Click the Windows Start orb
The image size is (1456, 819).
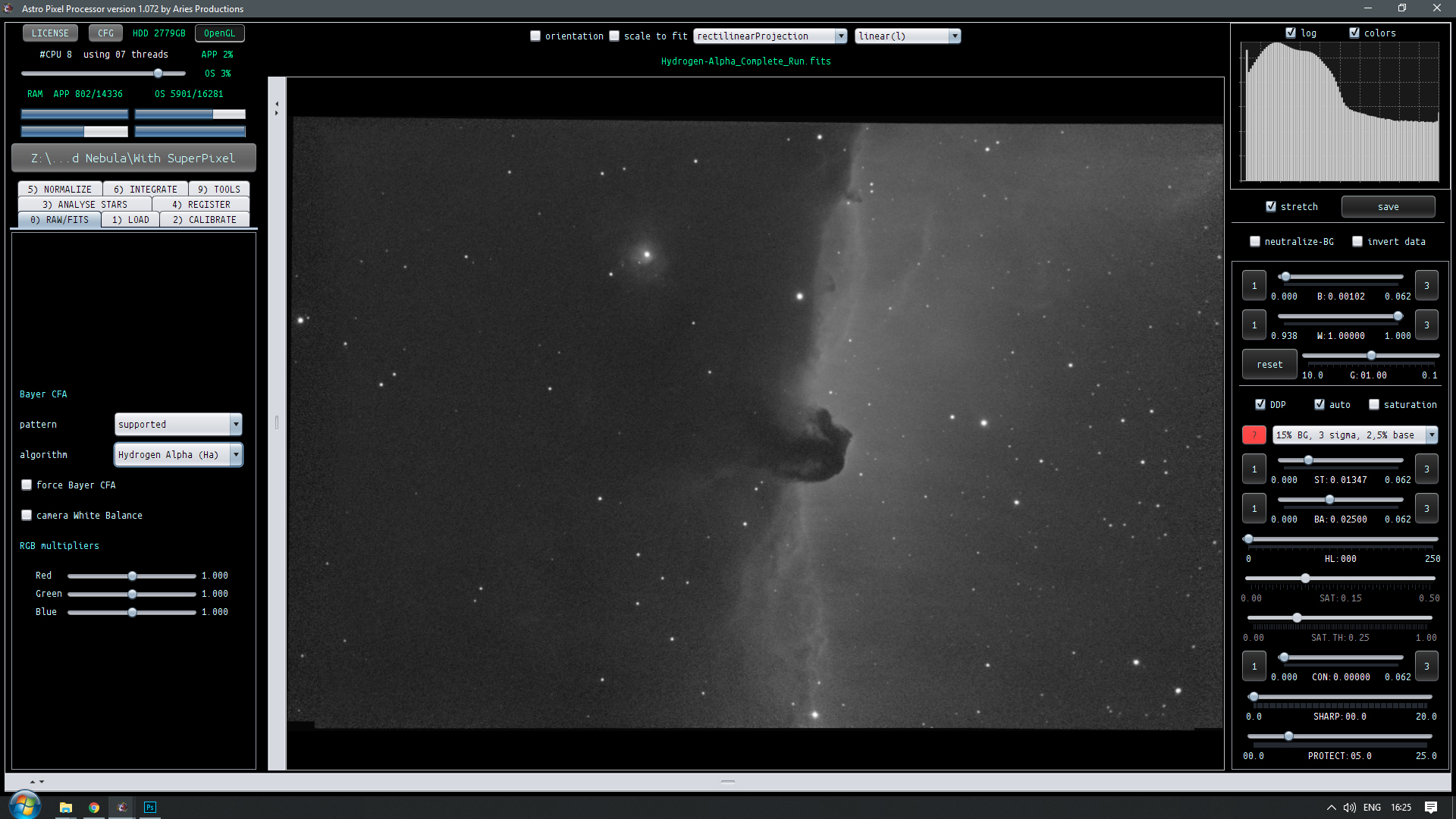[x=25, y=806]
